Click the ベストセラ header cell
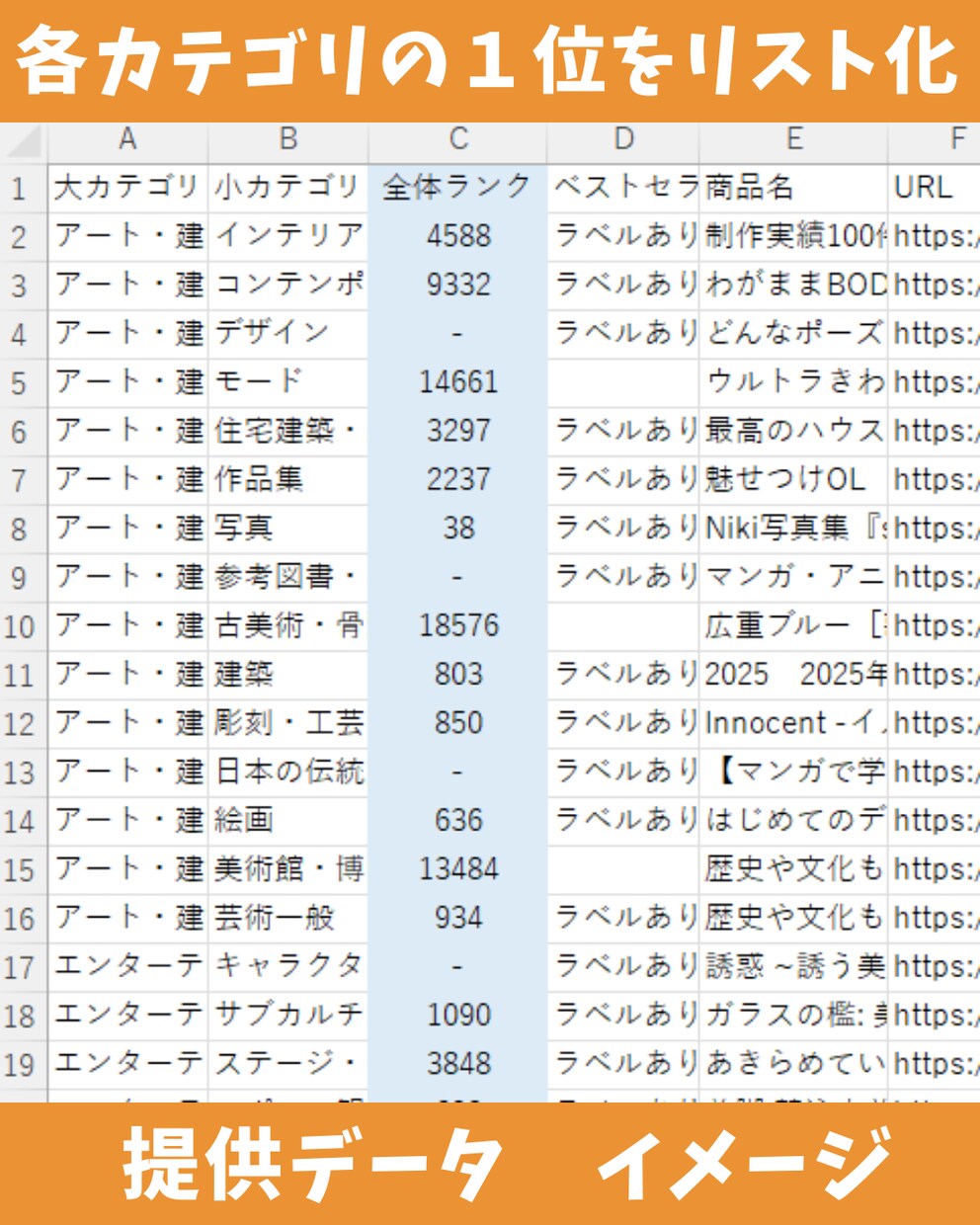 [x=623, y=188]
